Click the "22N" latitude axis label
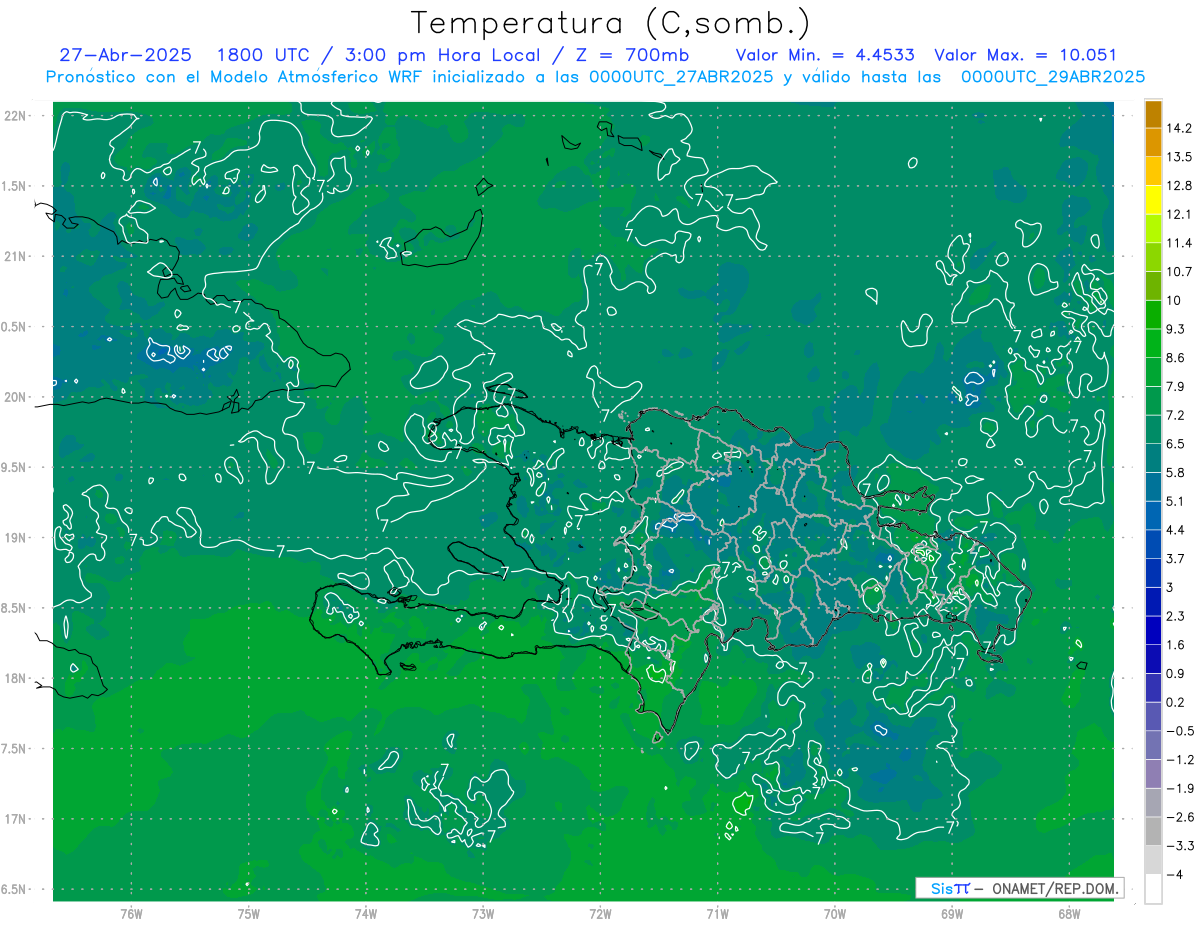 (15, 116)
